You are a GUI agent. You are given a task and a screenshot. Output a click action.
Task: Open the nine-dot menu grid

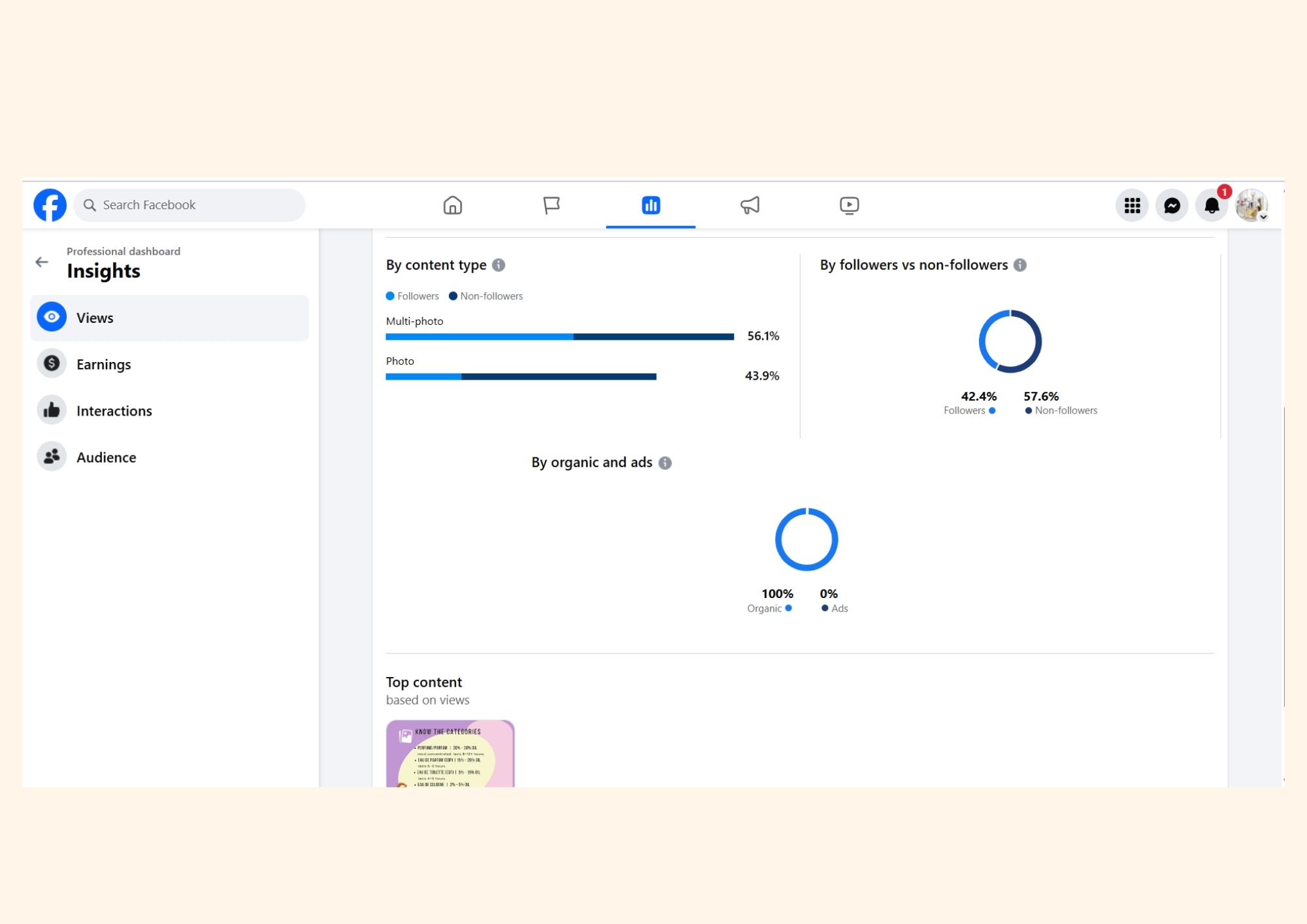point(1132,206)
